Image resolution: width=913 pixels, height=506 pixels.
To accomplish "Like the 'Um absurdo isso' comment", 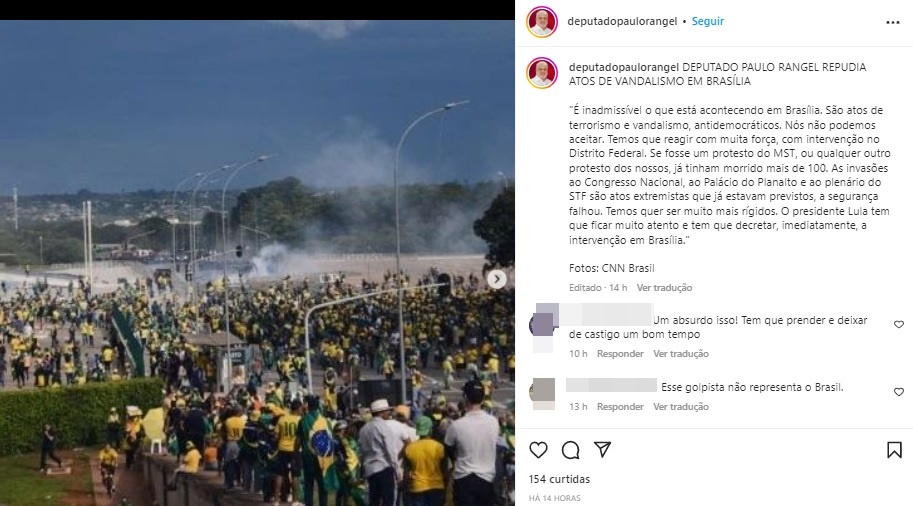I will [898, 324].
